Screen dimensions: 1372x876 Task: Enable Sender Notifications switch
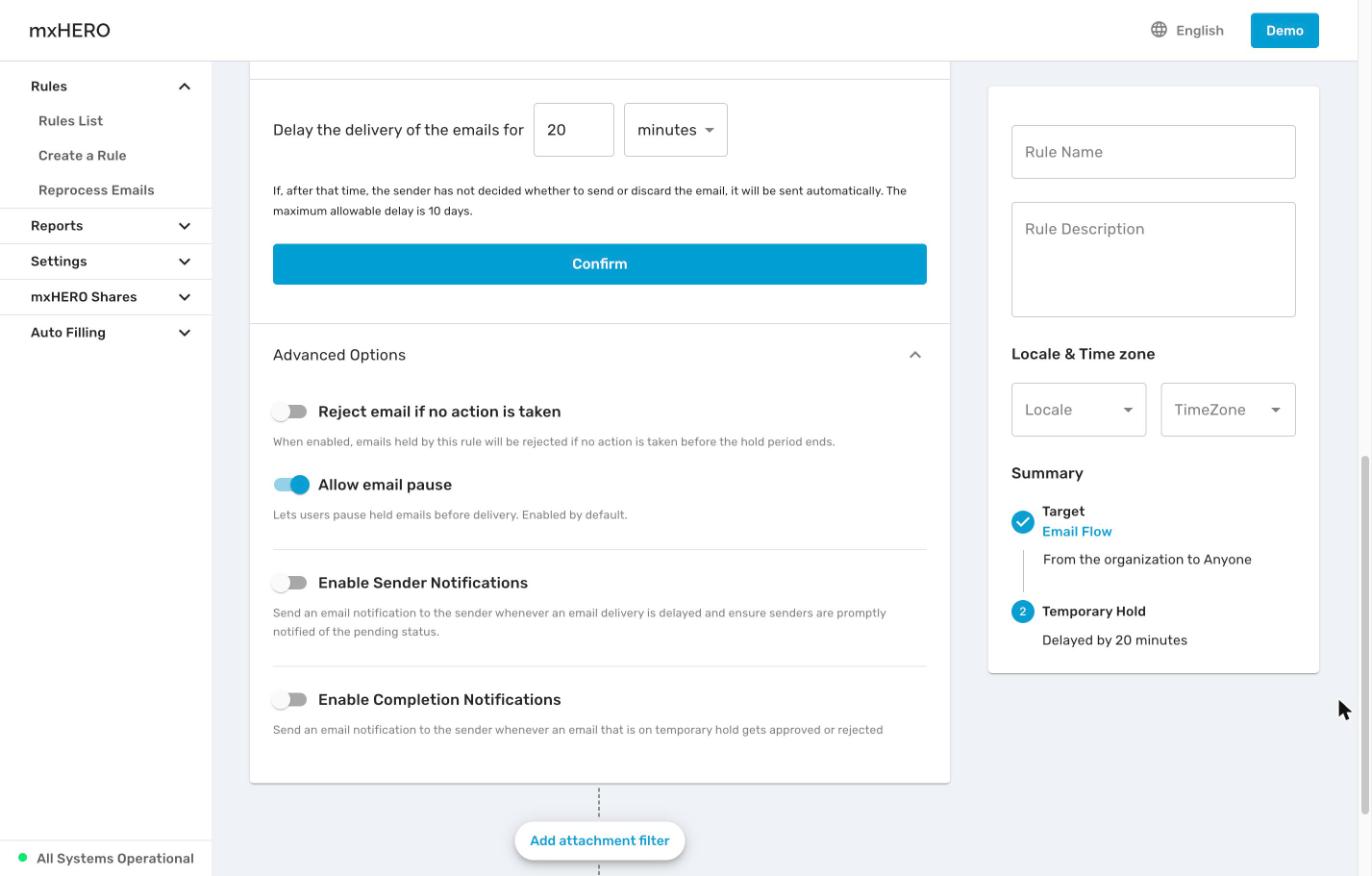[x=291, y=583]
